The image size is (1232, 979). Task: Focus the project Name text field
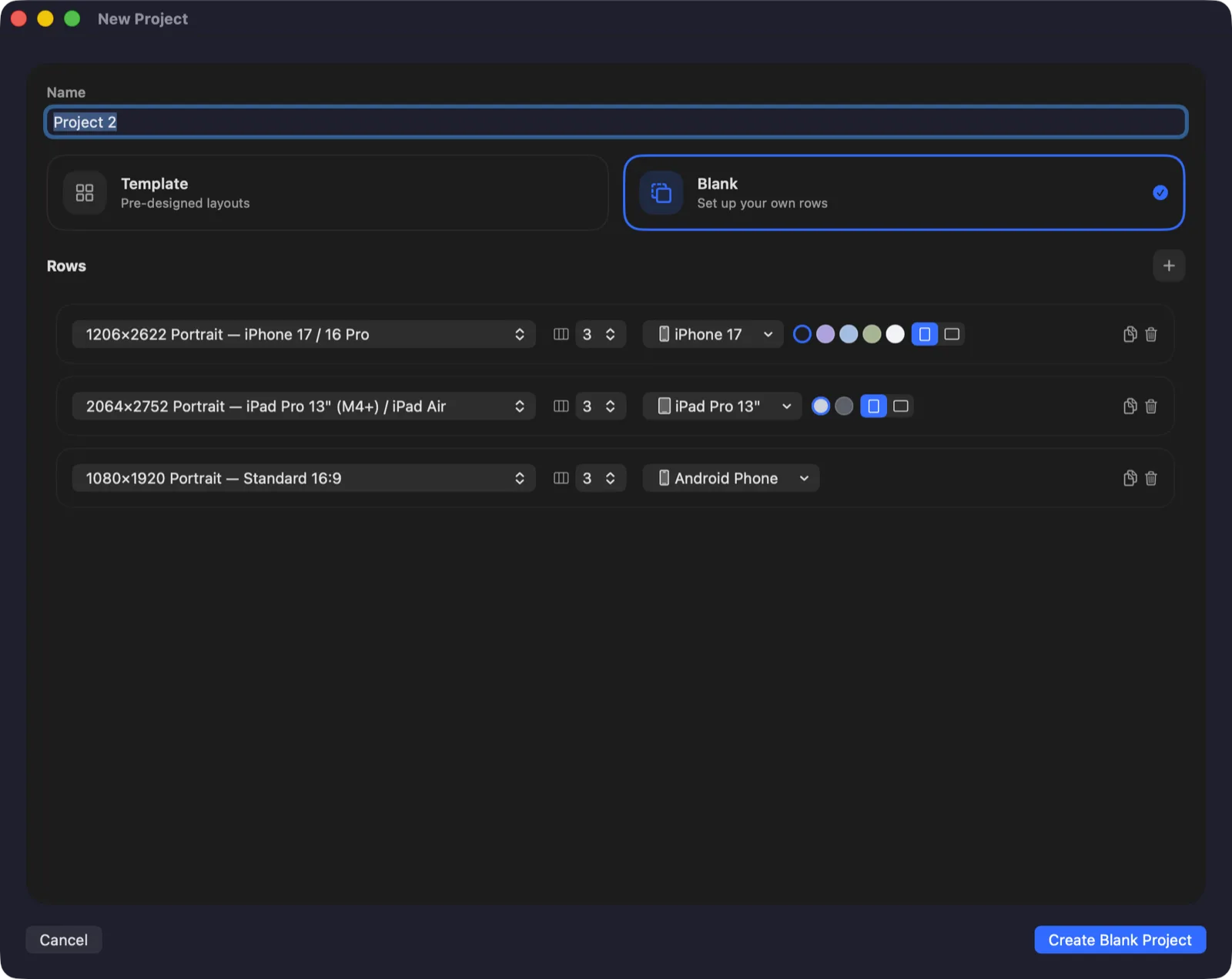pos(616,122)
